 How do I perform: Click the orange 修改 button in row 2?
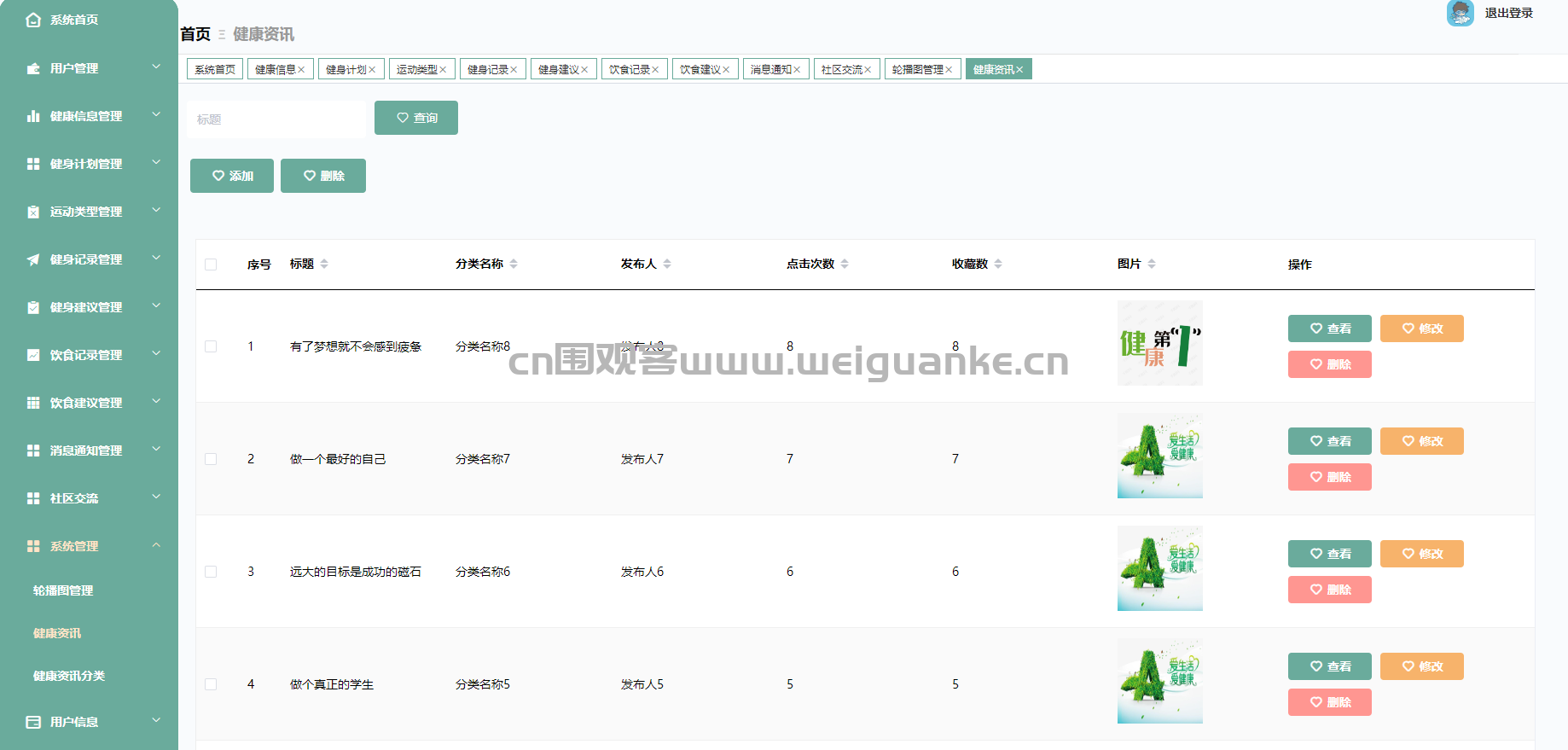1421,441
